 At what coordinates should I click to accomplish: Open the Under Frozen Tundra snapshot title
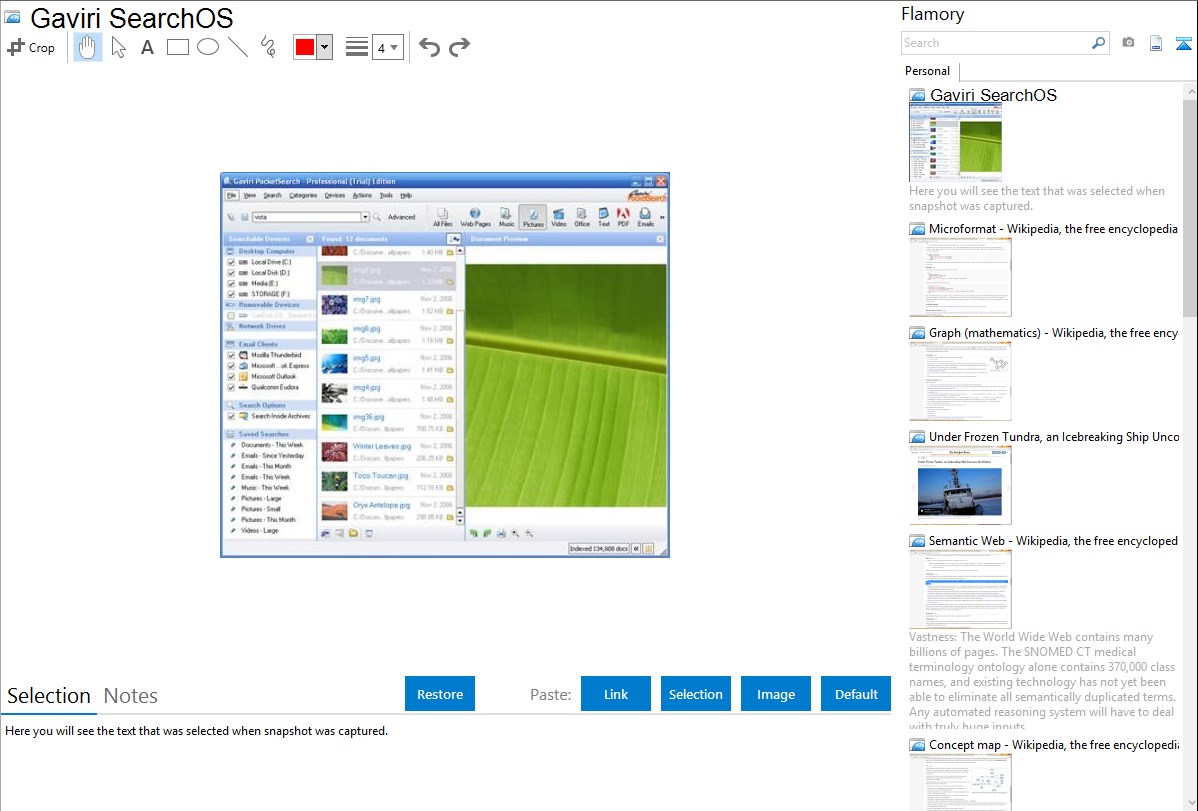1054,437
